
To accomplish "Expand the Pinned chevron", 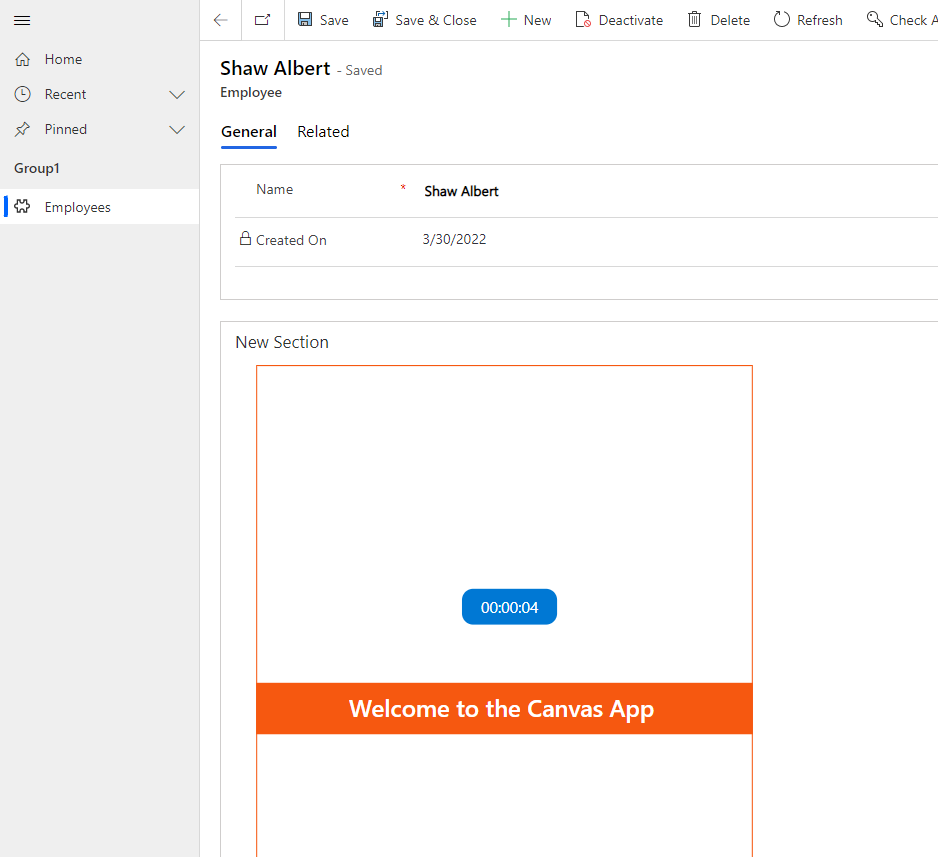I will pyautogui.click(x=177, y=130).
